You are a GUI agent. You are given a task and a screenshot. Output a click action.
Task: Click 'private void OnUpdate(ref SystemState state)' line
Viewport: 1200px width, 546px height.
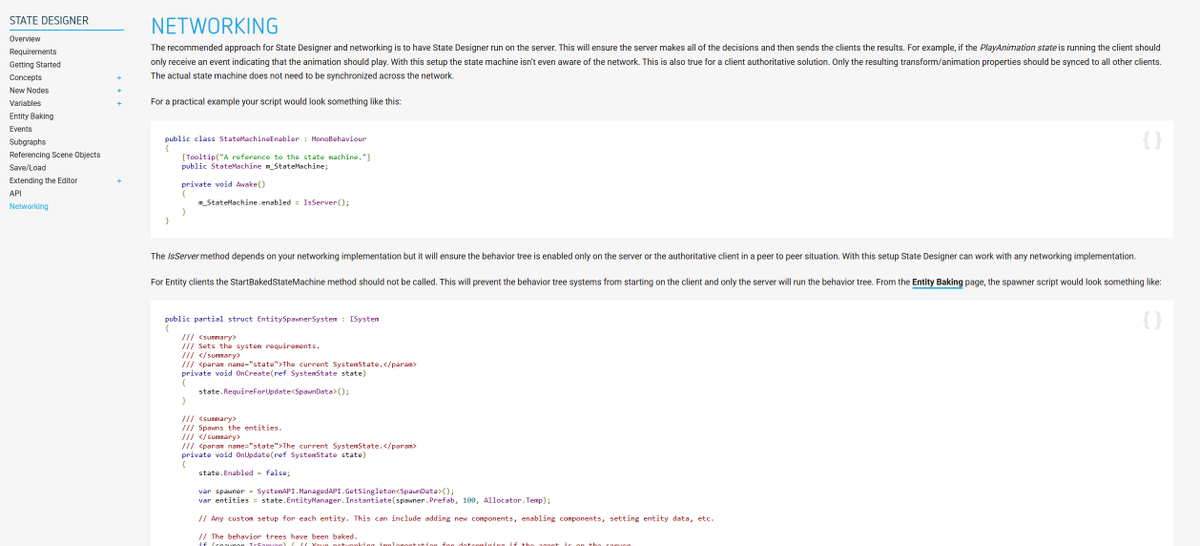(x=273, y=454)
